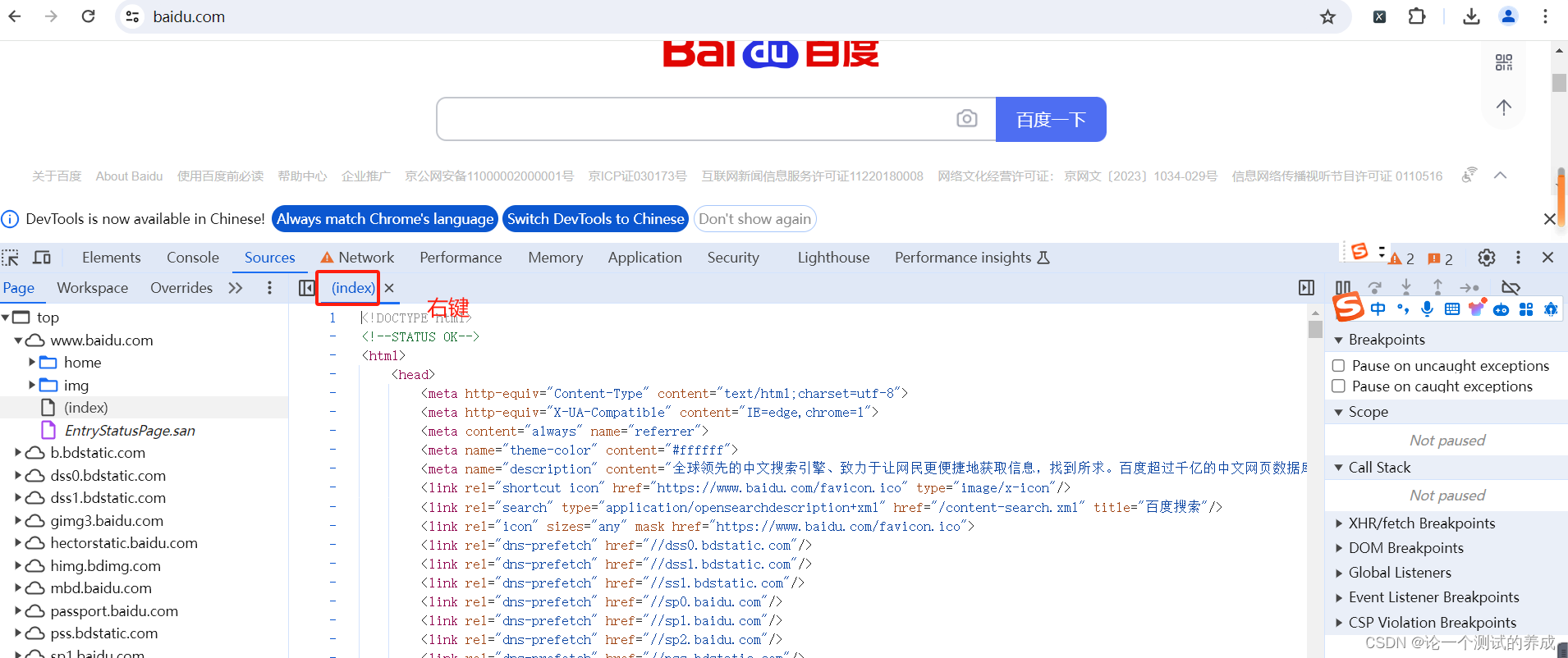Screen dimensions: 1568x658
Task: Open the Sogou soft keyboard icon
Action: click(x=1452, y=309)
